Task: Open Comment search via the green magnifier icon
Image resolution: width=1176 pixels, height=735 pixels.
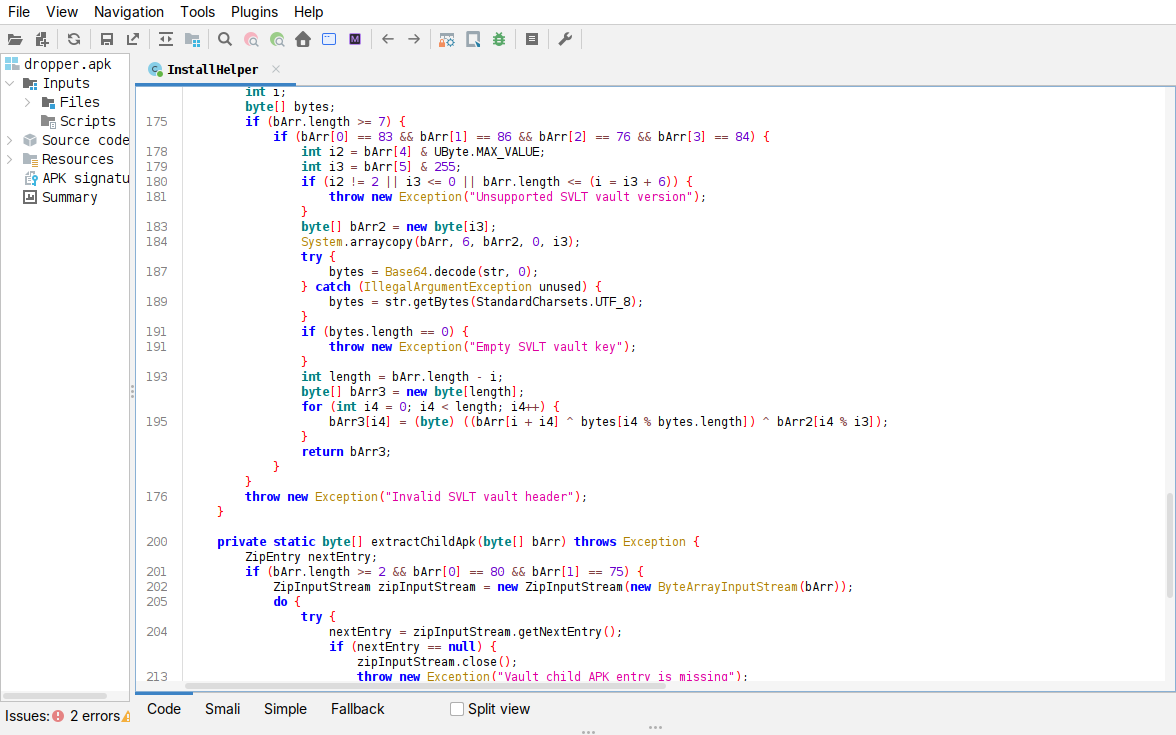Action: tap(278, 40)
